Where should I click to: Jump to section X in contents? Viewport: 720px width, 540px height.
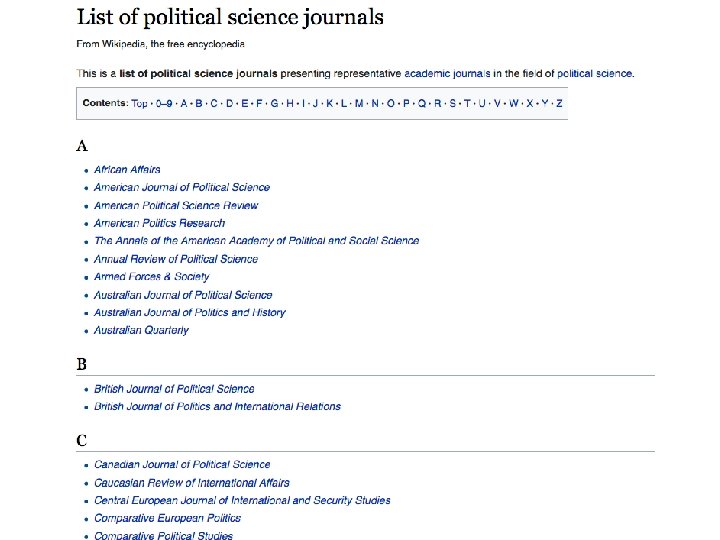529,103
